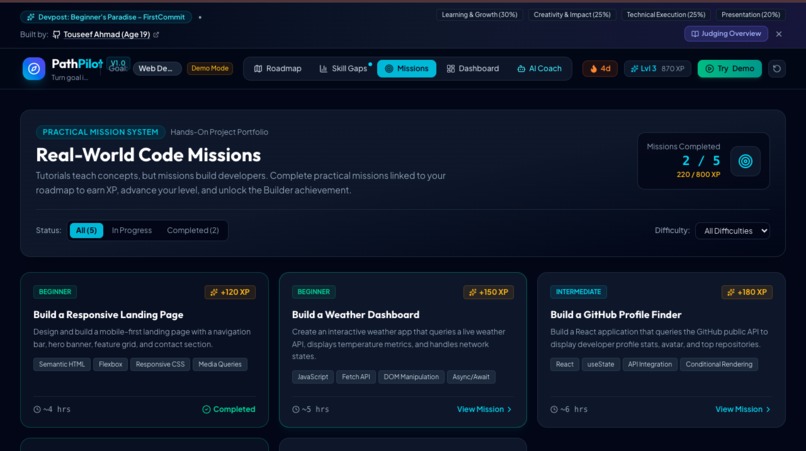Viewport: 806px width, 451px height.
Task: Click the DOM Manipulation tag
Action: click(411, 377)
